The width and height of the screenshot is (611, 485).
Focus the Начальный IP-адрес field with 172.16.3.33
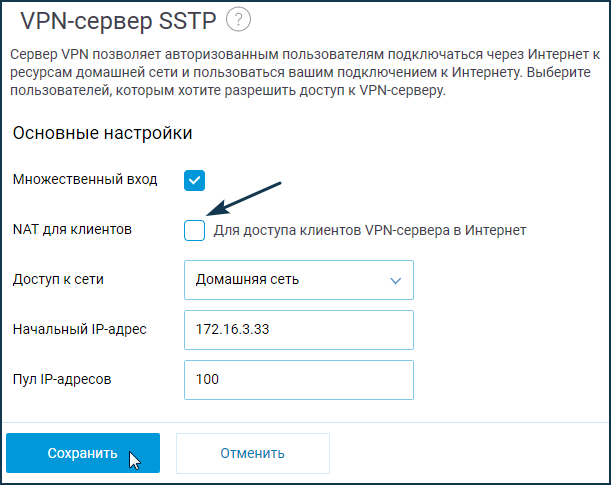click(x=299, y=330)
